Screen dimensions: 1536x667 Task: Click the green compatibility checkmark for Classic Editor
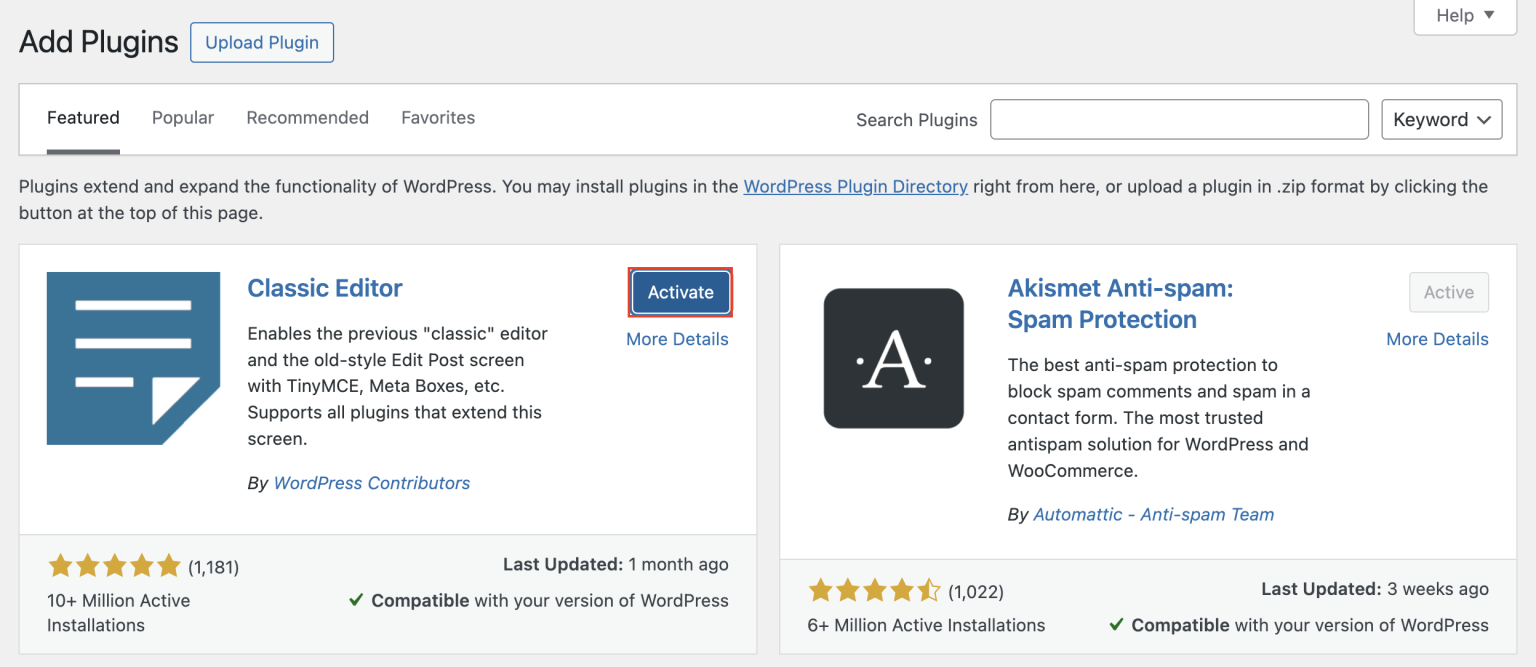tap(356, 600)
